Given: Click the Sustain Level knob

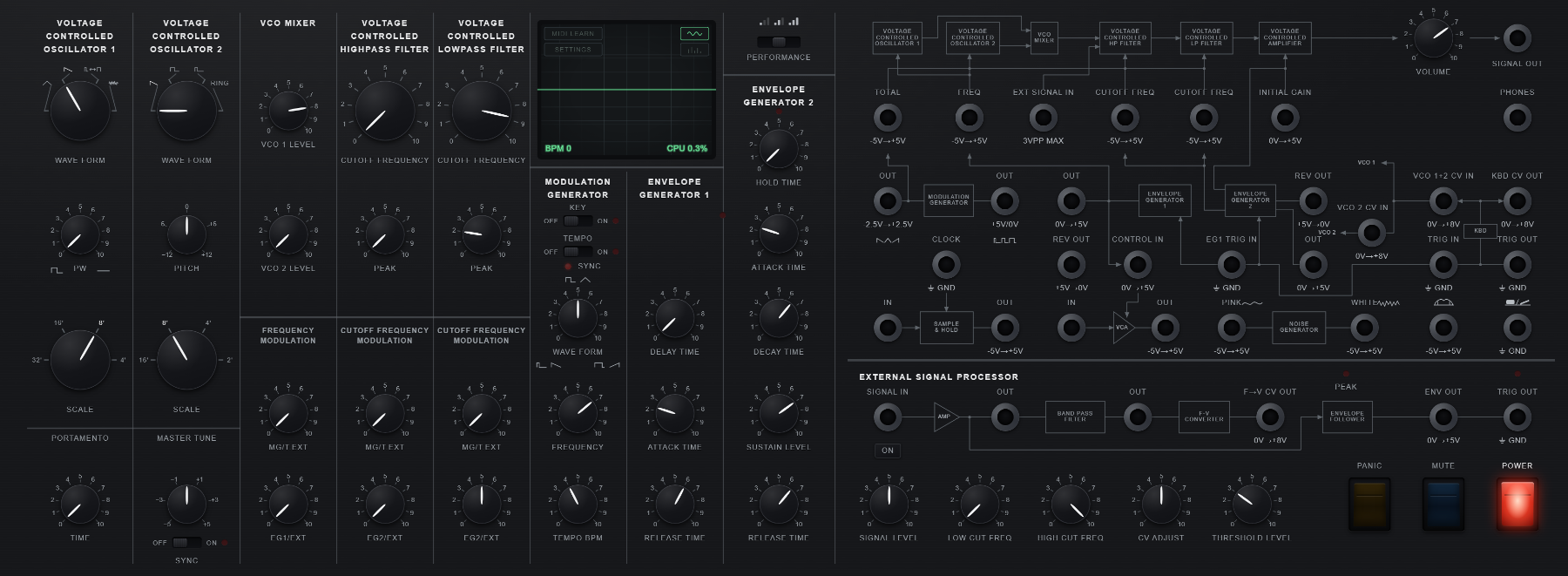Looking at the screenshot, I should [779, 413].
